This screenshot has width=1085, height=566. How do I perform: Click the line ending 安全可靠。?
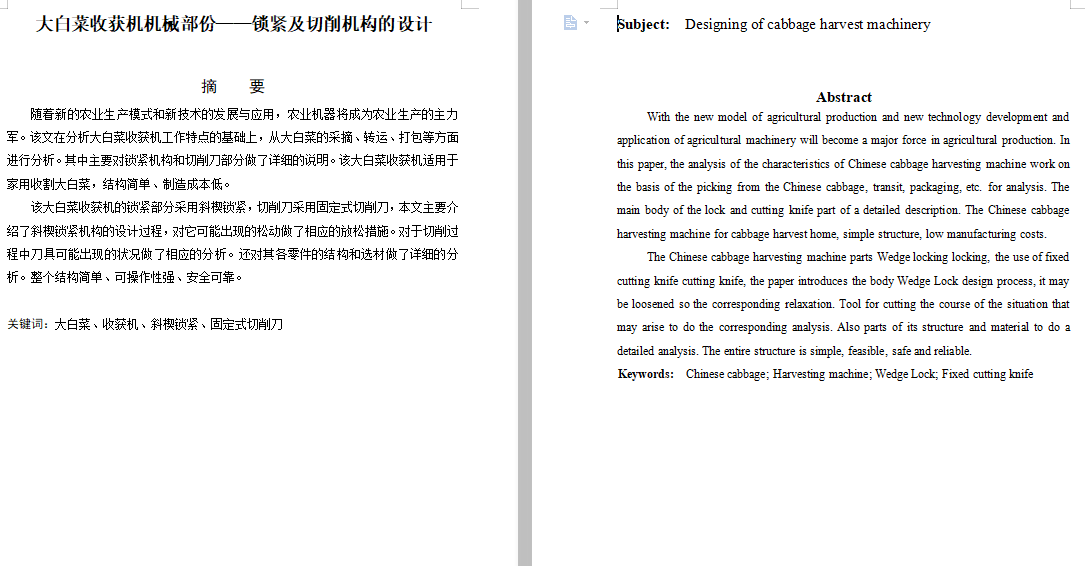125,277
